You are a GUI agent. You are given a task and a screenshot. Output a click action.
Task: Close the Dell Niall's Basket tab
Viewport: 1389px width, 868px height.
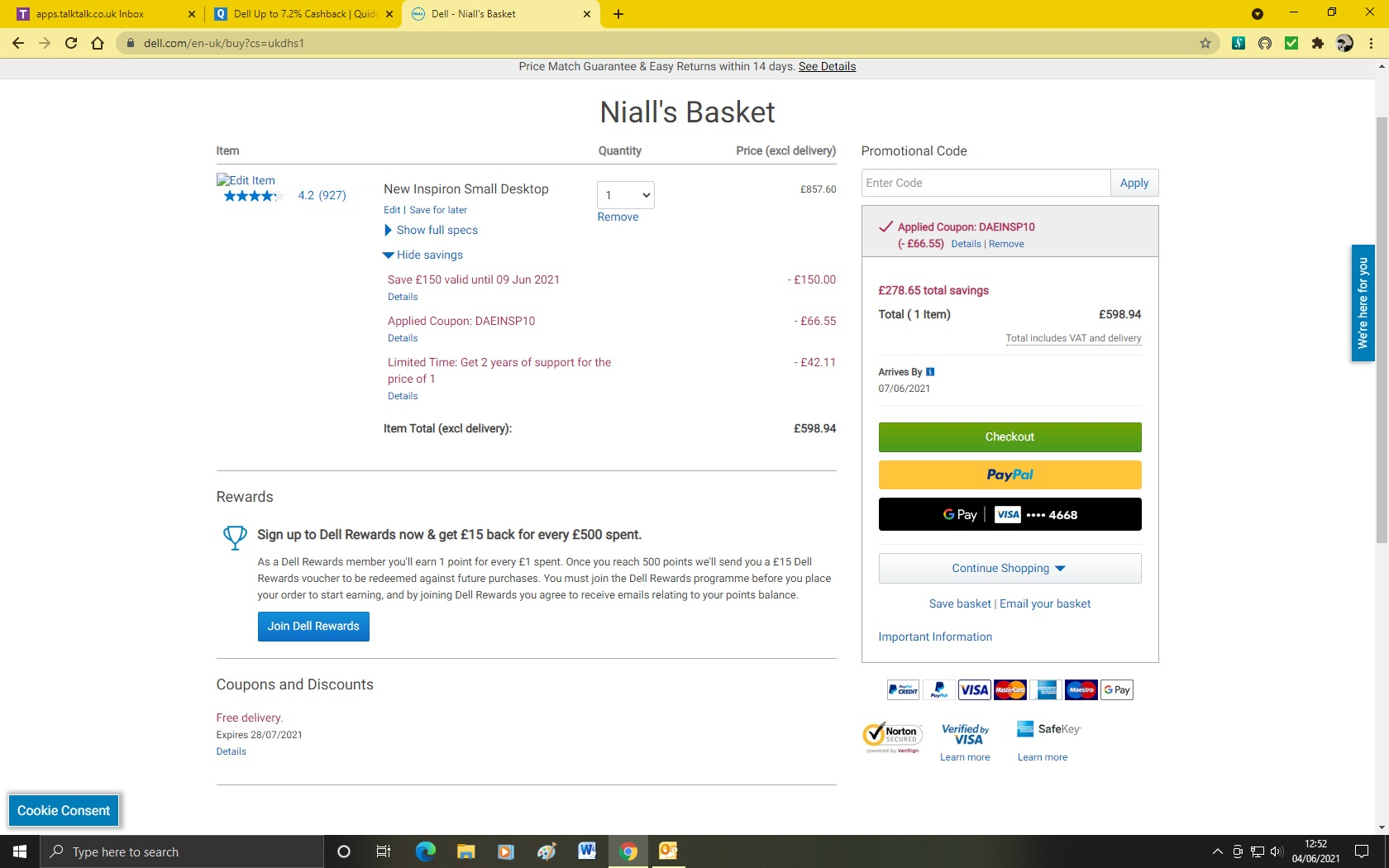pos(587,14)
